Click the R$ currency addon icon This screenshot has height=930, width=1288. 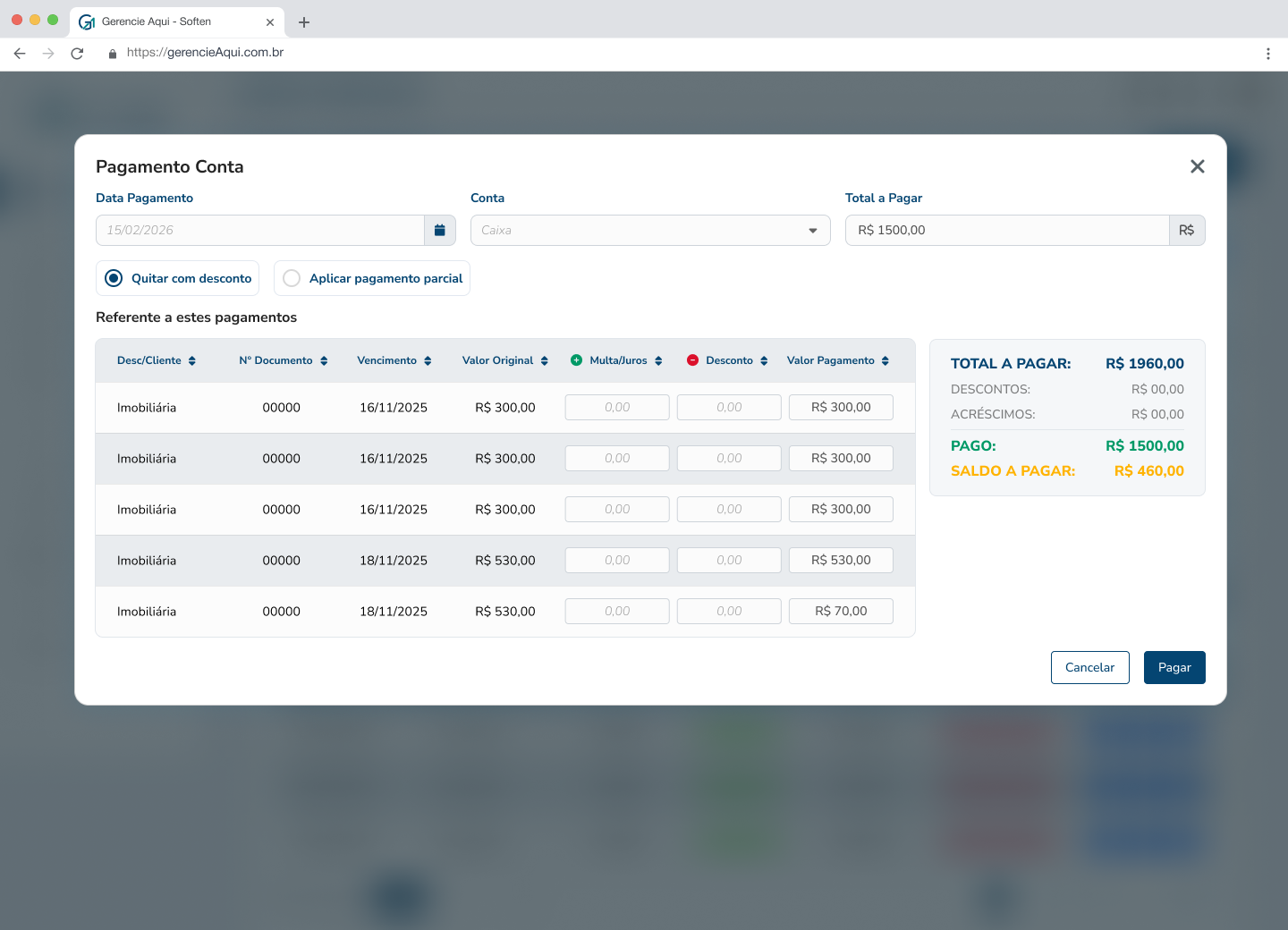1186,231
